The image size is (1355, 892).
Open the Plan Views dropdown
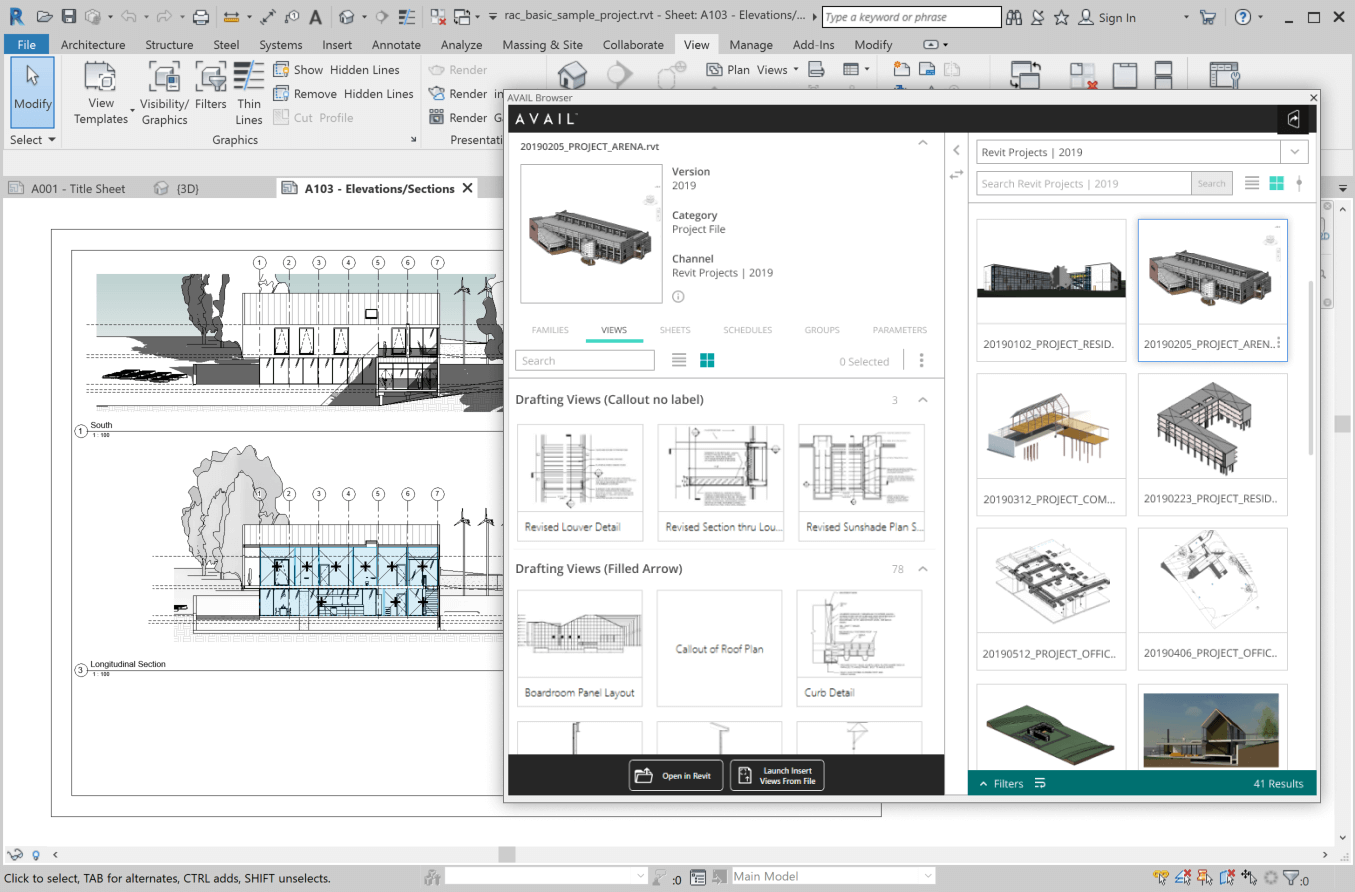pyautogui.click(x=753, y=70)
